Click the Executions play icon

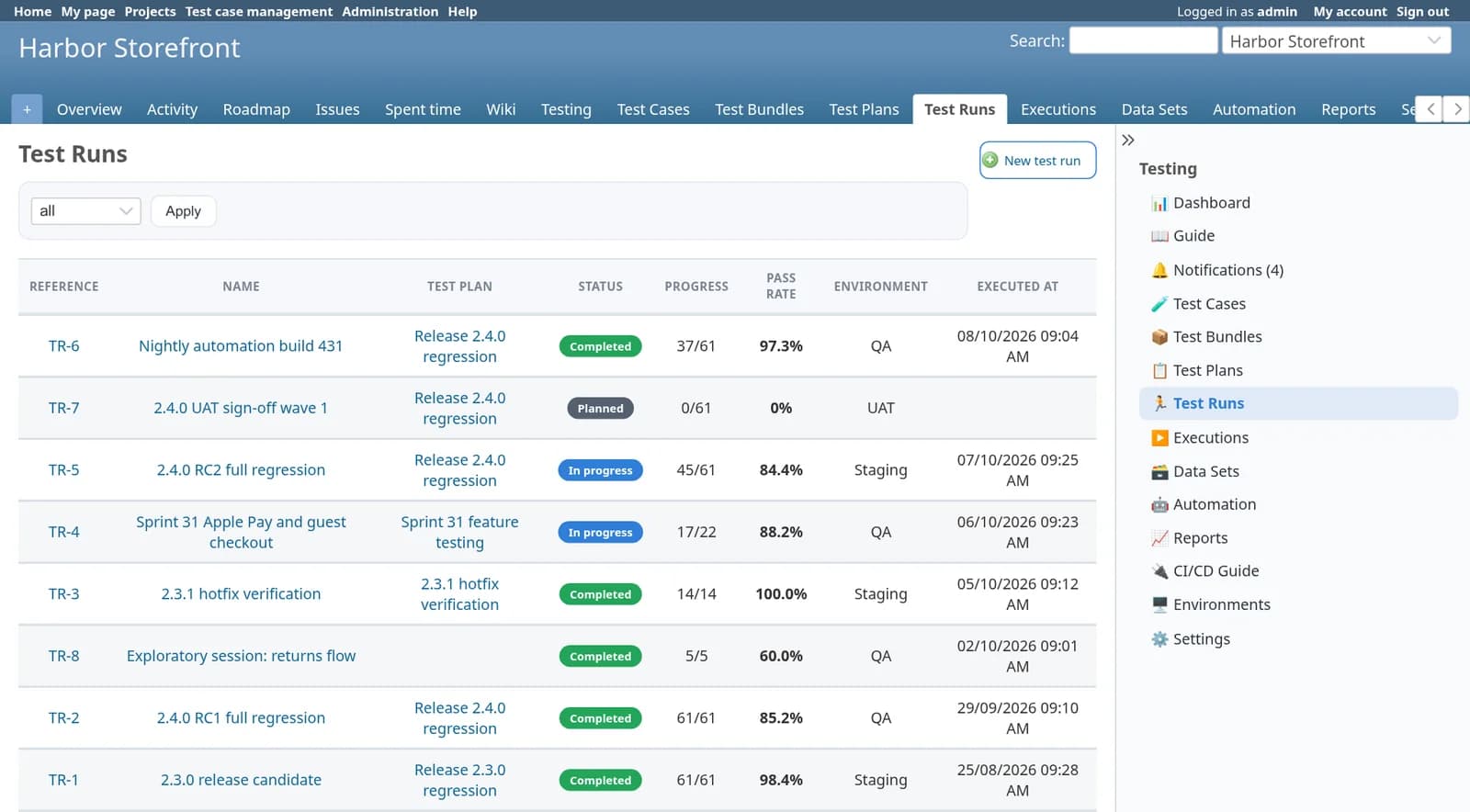pyautogui.click(x=1159, y=438)
